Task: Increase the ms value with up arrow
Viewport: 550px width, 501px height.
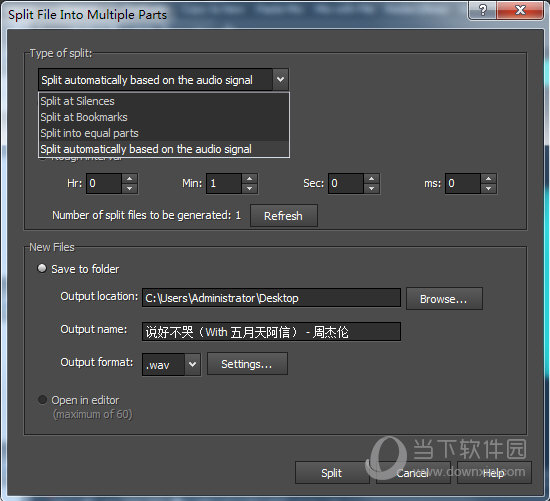Action: point(488,179)
